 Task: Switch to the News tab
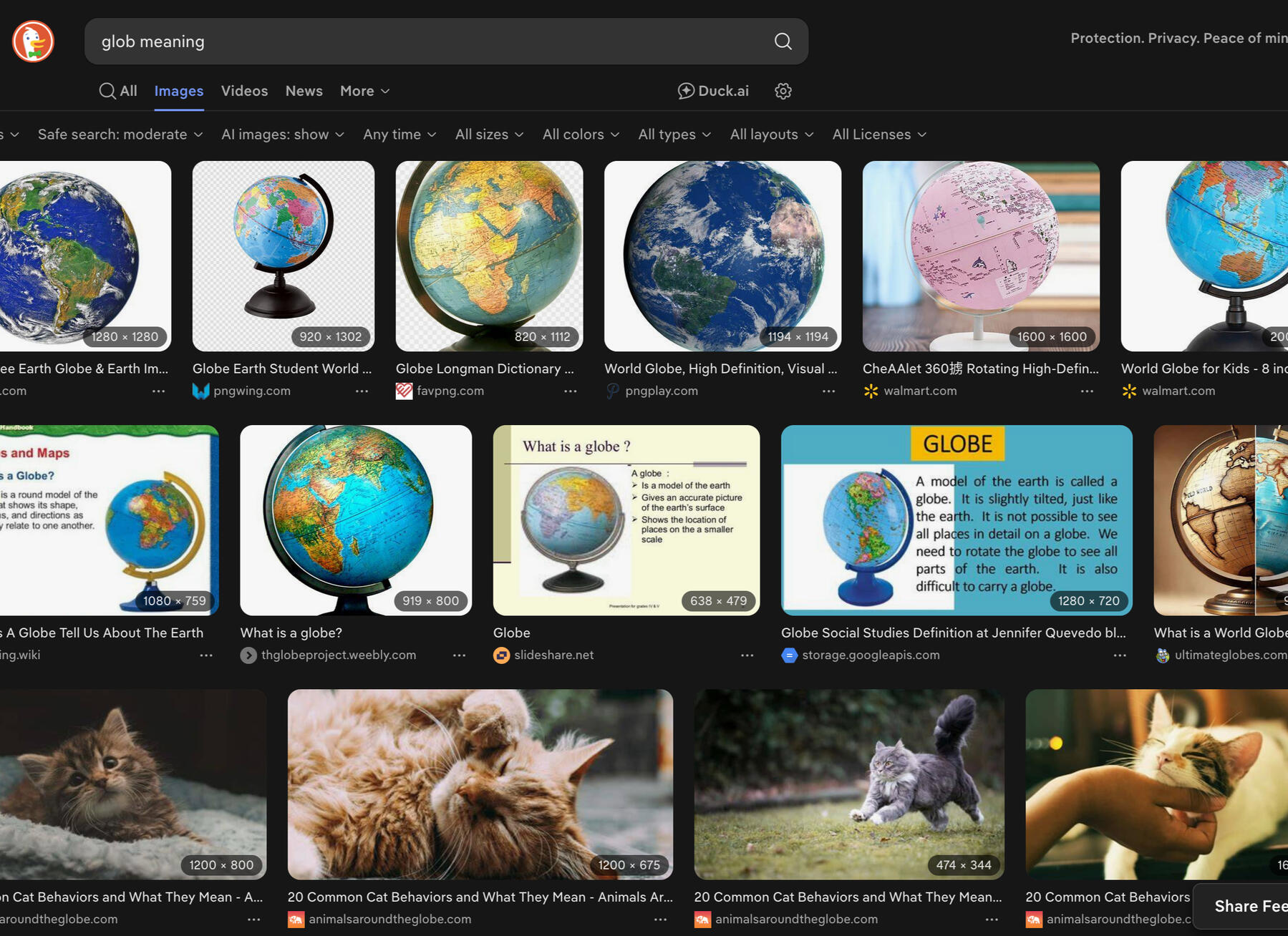tap(304, 91)
